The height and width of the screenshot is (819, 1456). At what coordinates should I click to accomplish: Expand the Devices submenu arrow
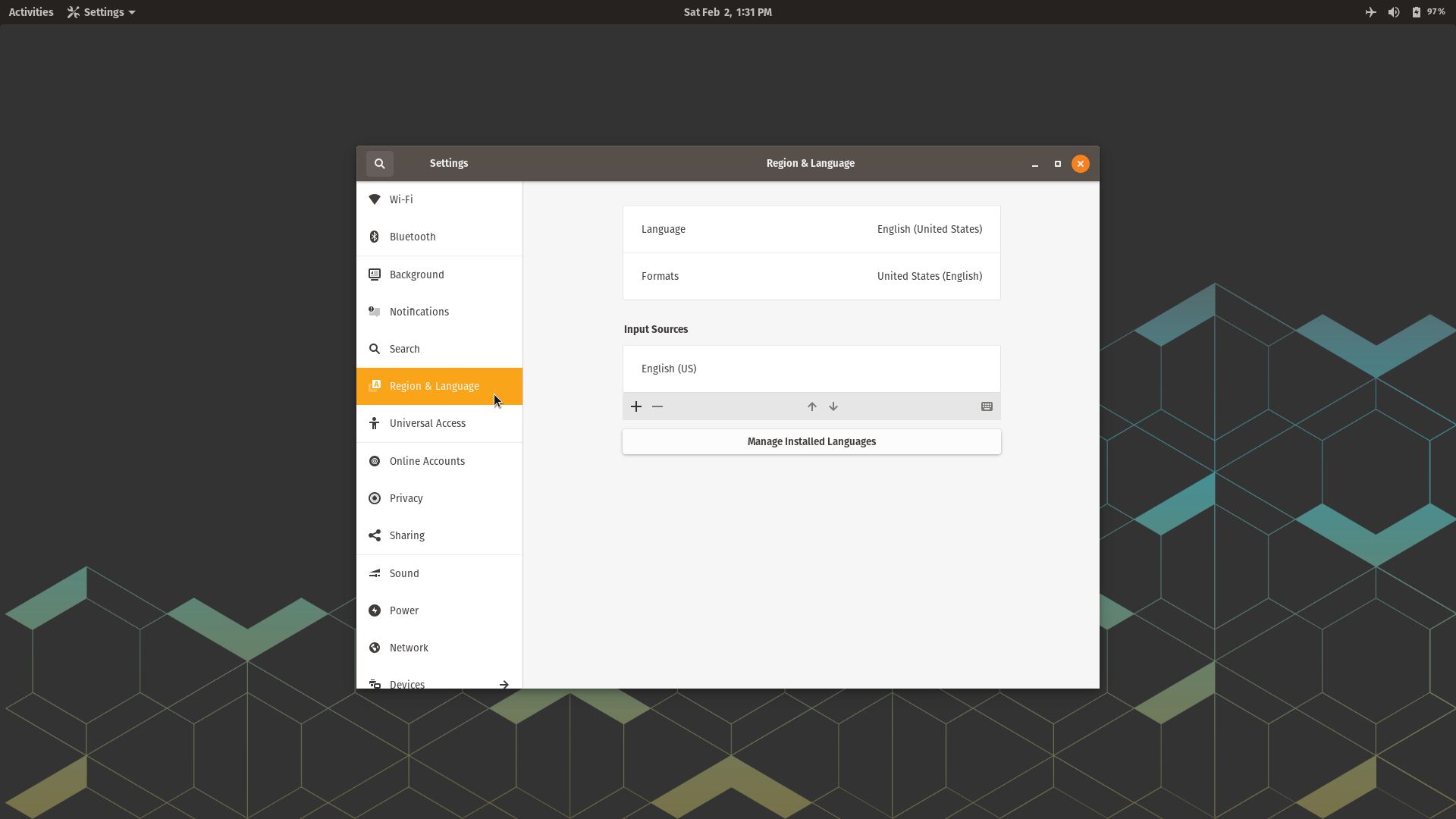pyautogui.click(x=504, y=684)
